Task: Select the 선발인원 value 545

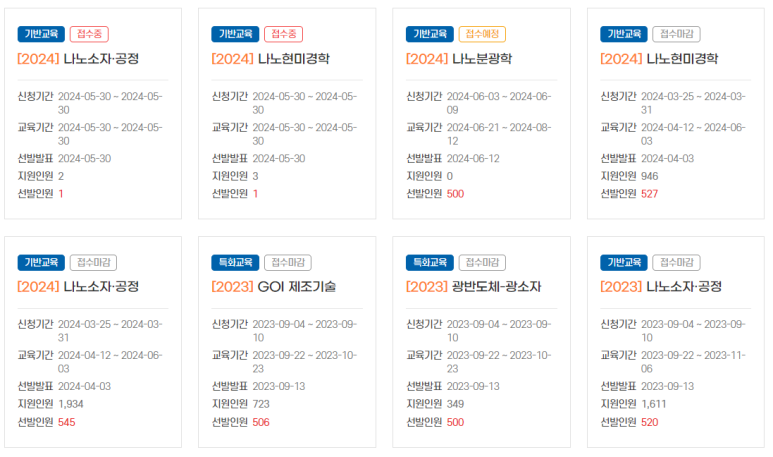Action: [x=67, y=422]
